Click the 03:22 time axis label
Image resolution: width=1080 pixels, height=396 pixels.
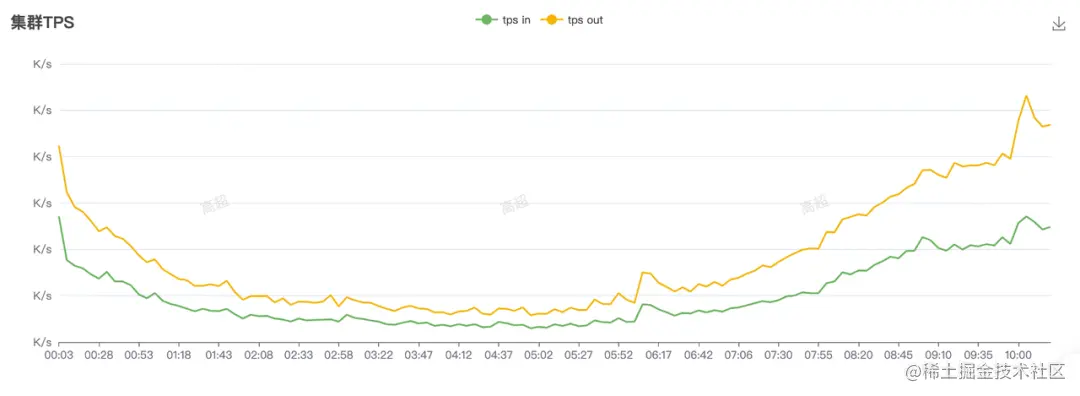379,355
